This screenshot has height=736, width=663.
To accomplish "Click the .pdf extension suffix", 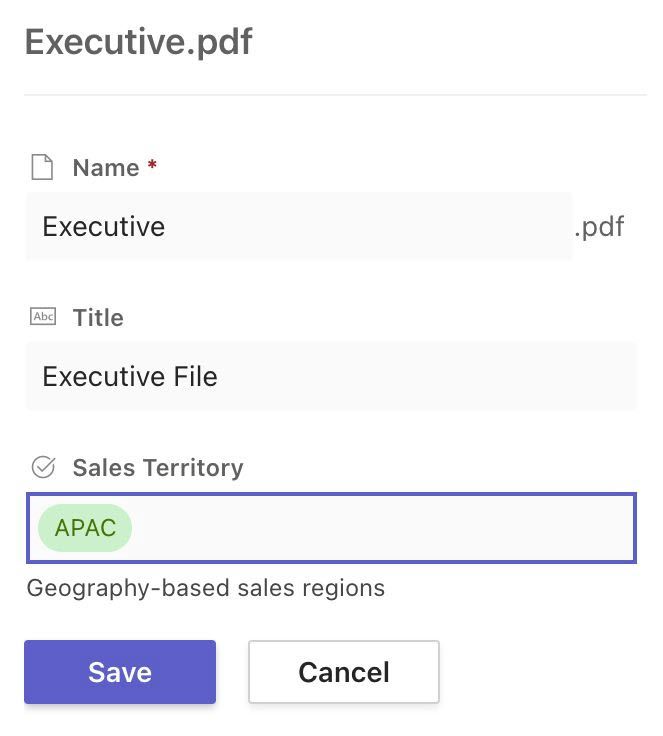I will (x=600, y=227).
